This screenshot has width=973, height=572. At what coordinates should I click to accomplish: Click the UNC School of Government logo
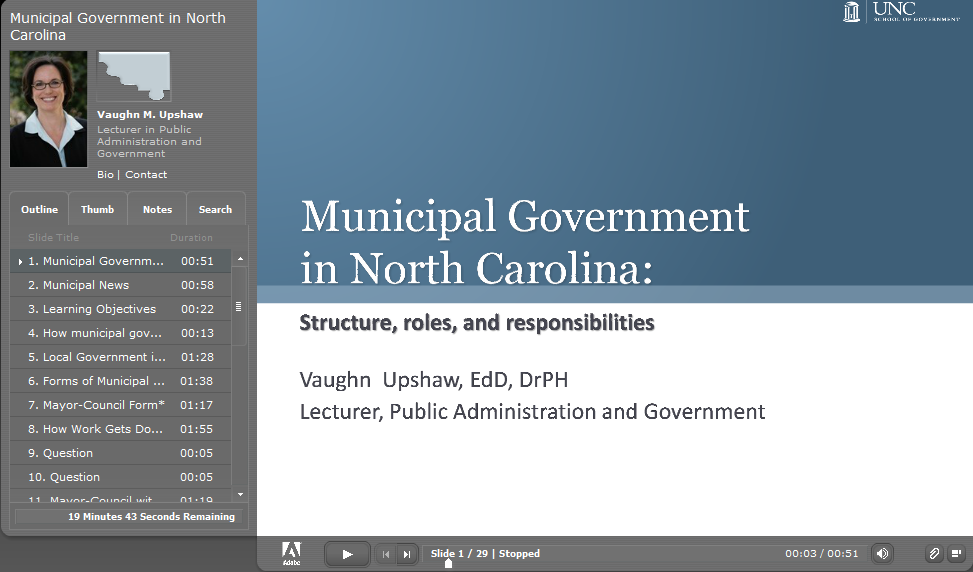click(902, 12)
